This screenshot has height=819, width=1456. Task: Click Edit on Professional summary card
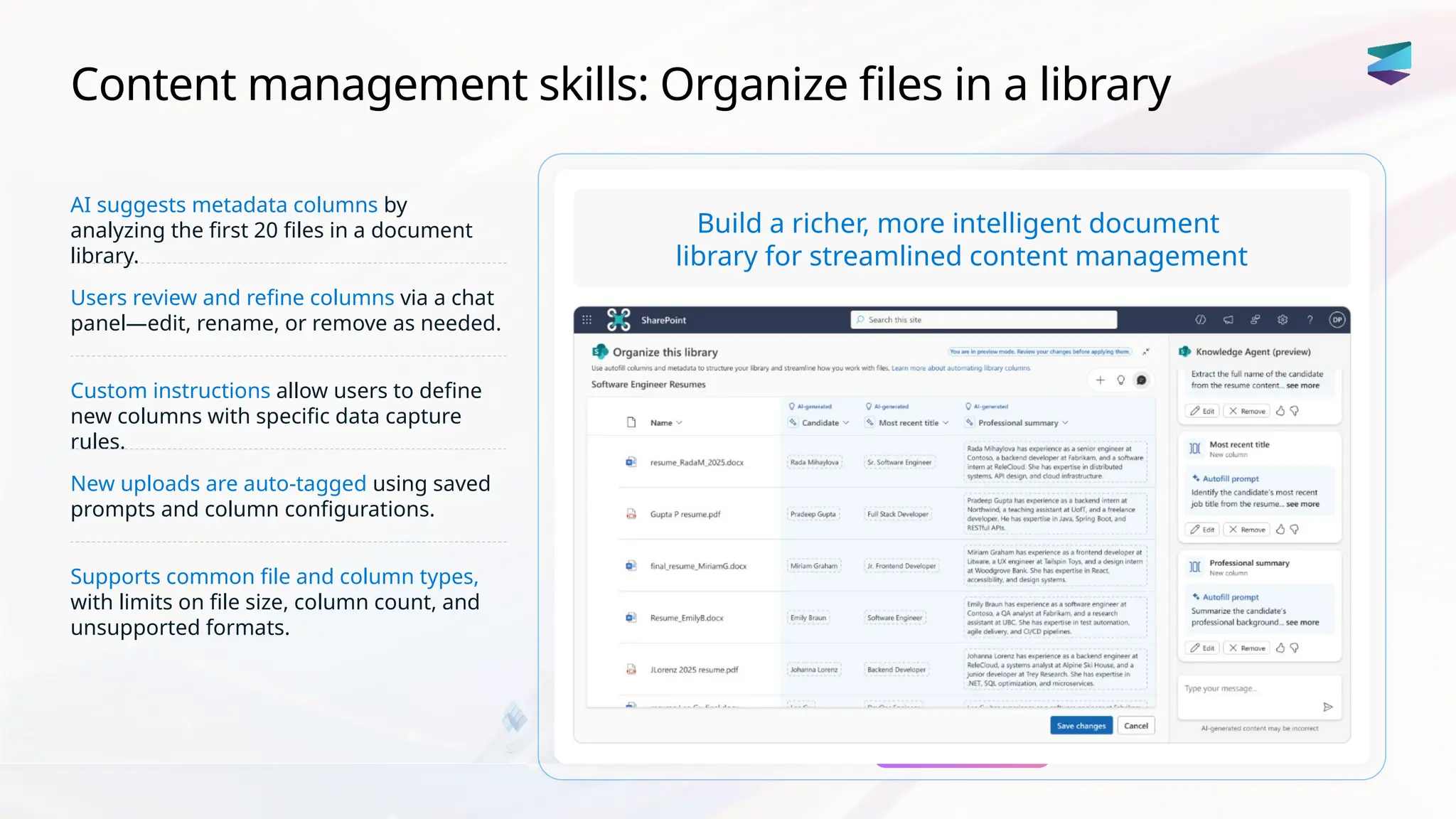tap(1202, 648)
